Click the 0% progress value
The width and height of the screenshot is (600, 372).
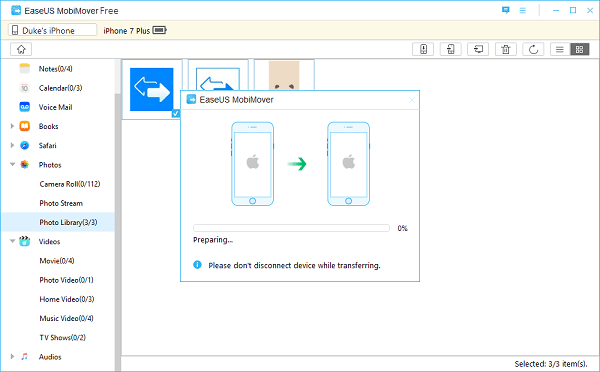[403, 228]
